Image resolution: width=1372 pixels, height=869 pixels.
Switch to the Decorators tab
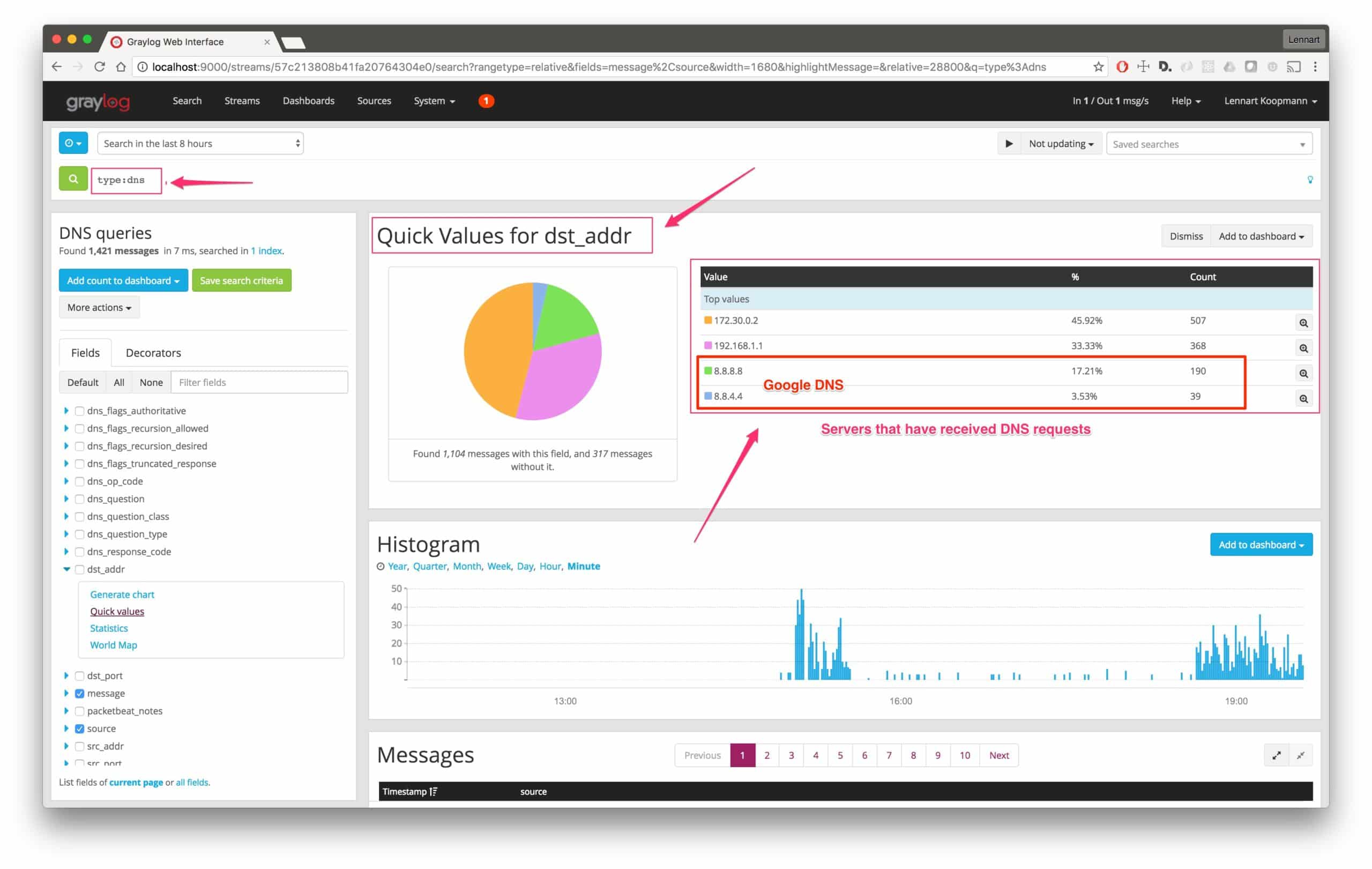pyautogui.click(x=153, y=353)
